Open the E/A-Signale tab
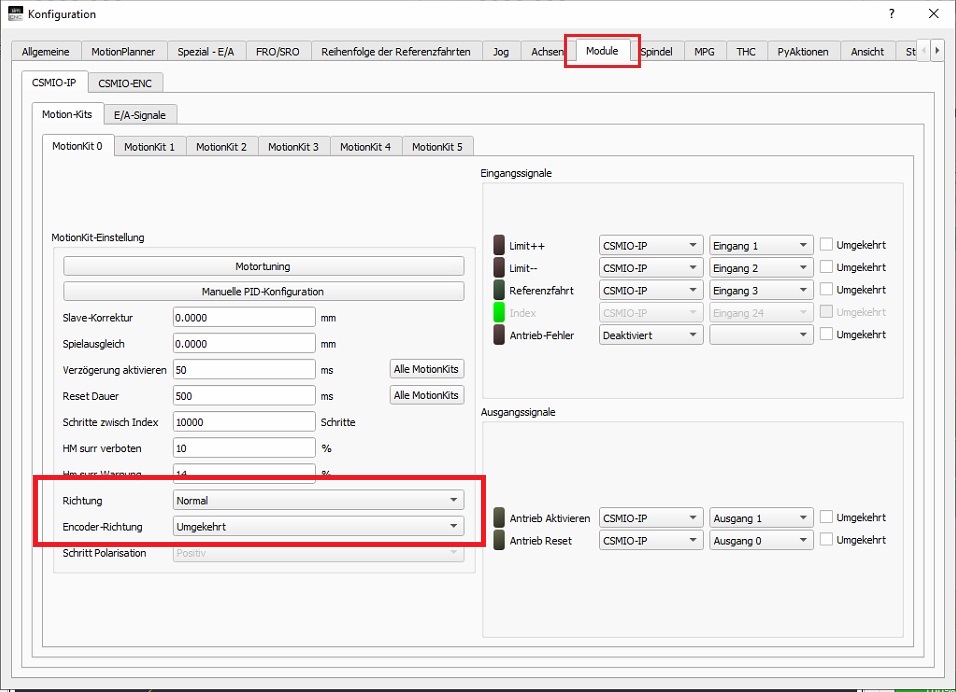The image size is (956, 692). point(139,116)
